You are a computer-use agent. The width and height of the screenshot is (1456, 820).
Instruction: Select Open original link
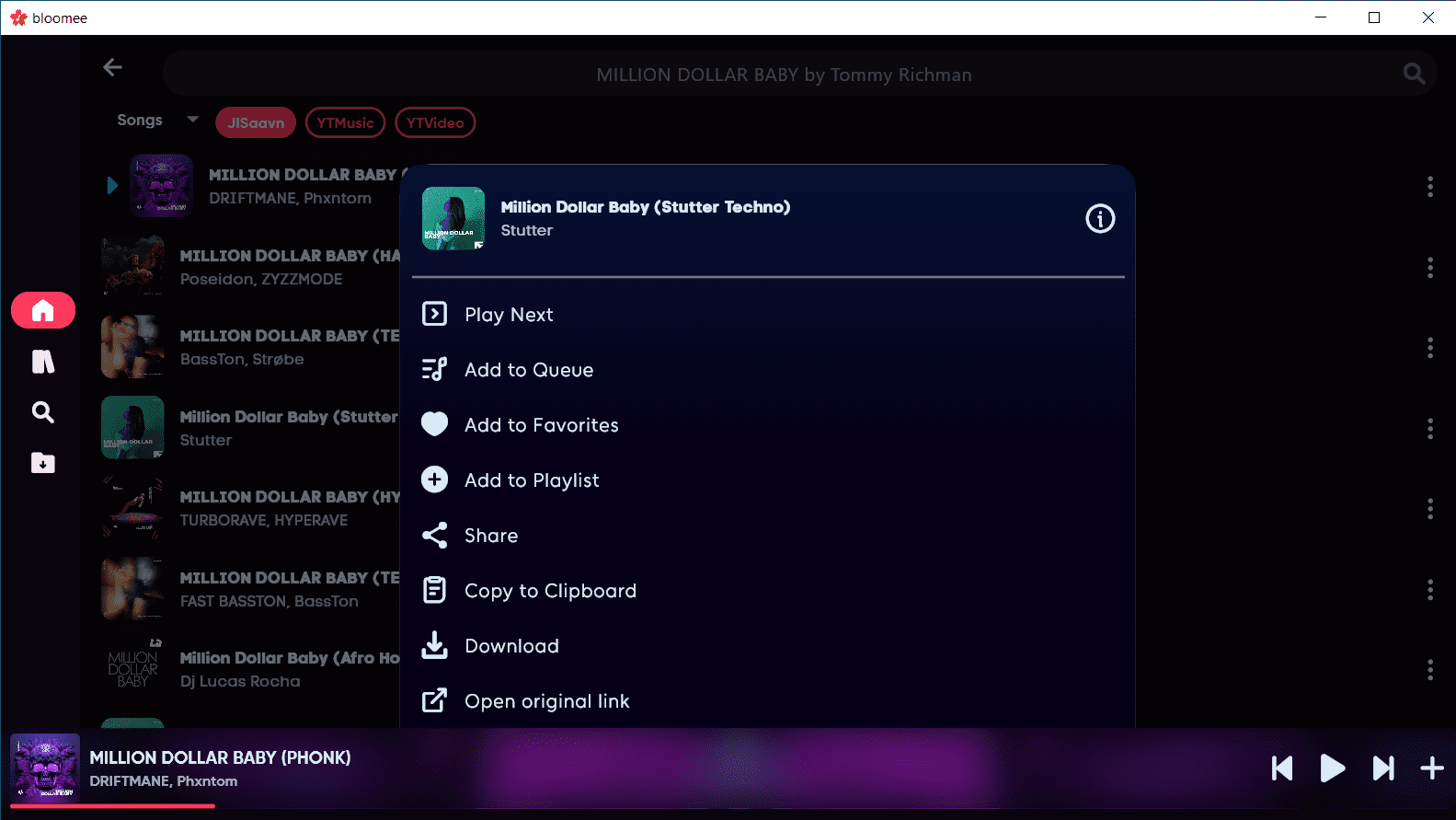pos(768,700)
